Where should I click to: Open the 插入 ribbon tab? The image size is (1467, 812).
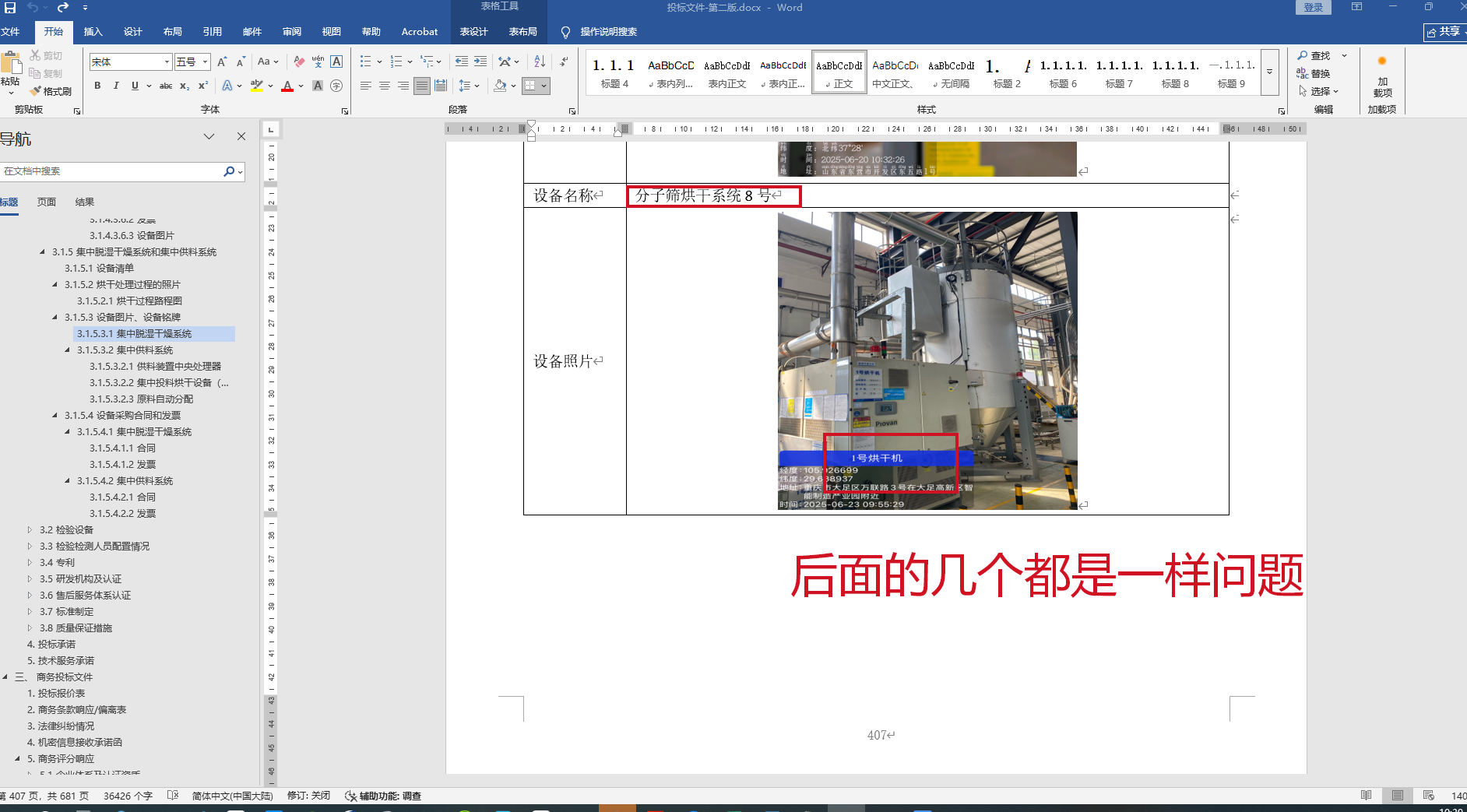tap(93, 32)
